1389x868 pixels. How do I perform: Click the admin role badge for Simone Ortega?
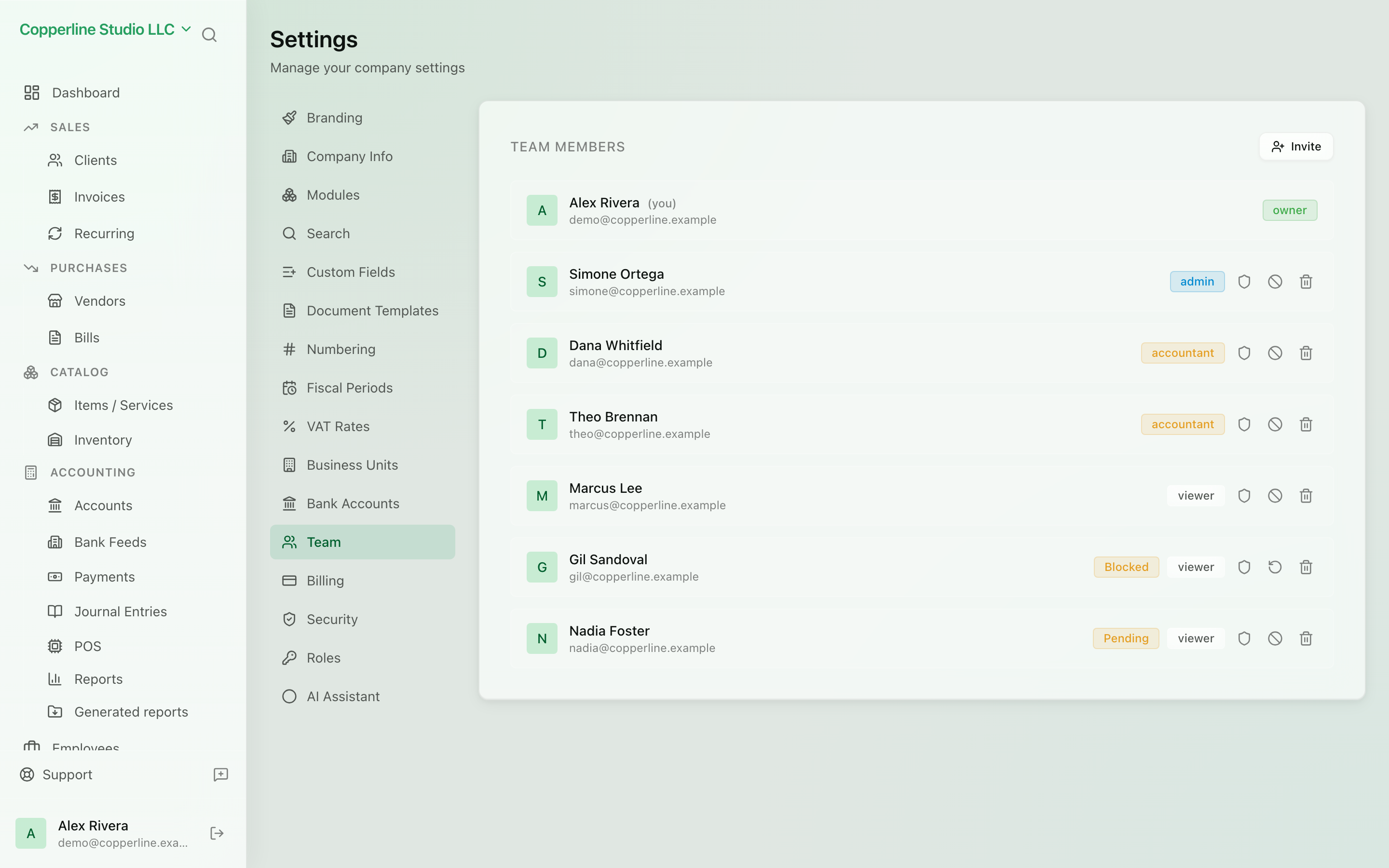1197,282
